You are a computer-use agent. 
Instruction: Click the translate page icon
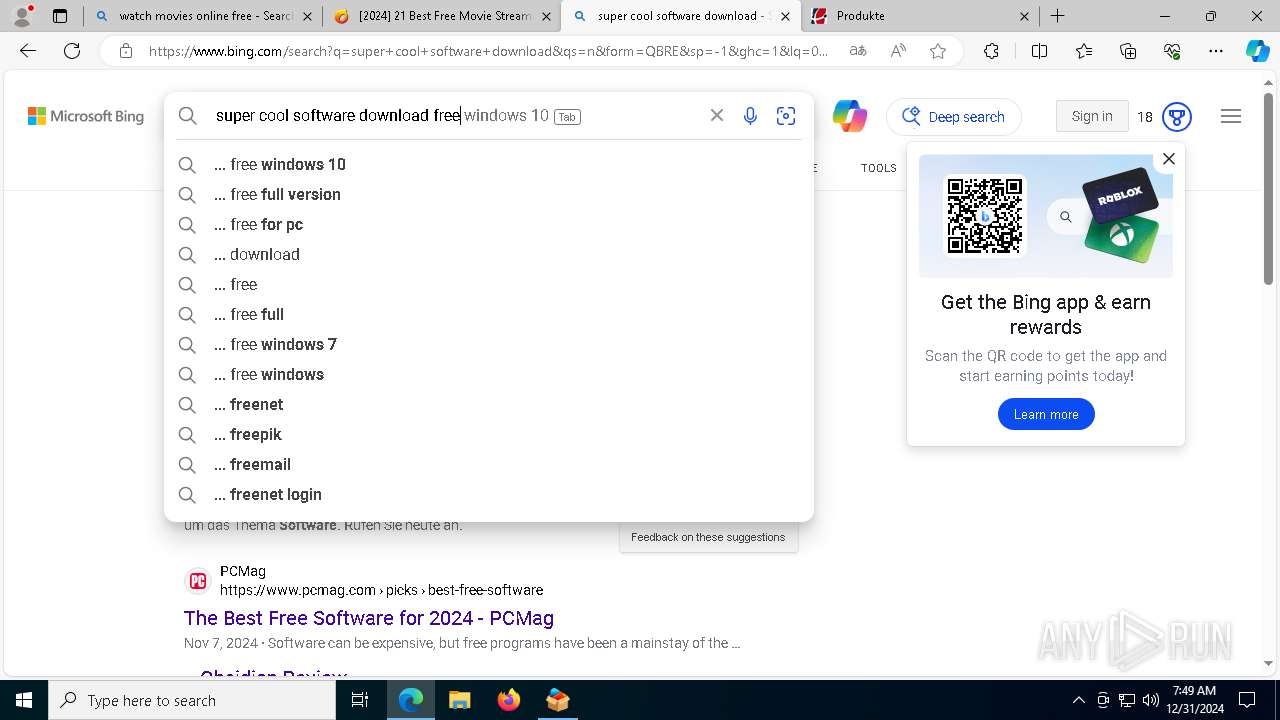(x=858, y=51)
